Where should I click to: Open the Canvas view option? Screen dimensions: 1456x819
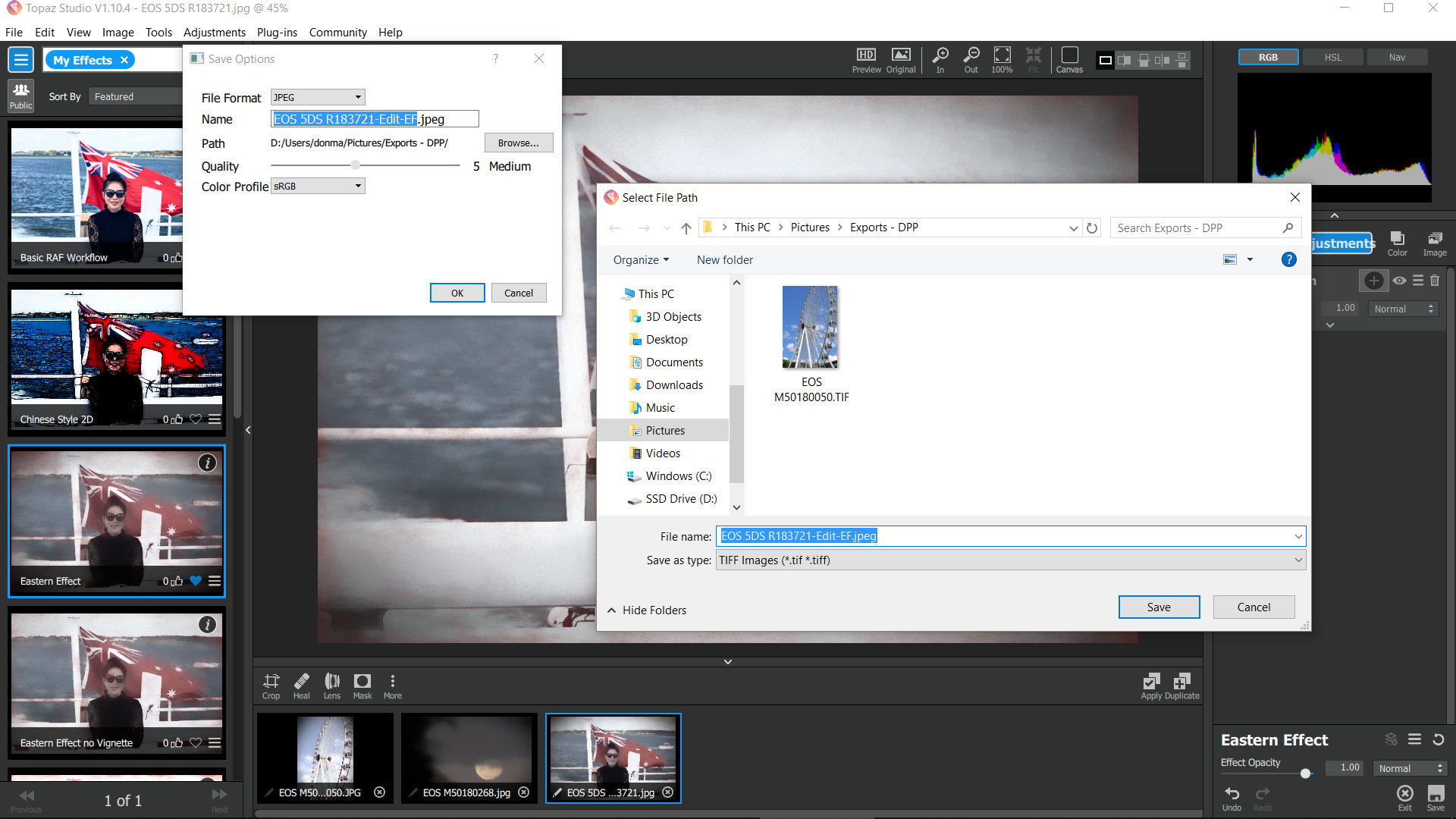(1069, 60)
